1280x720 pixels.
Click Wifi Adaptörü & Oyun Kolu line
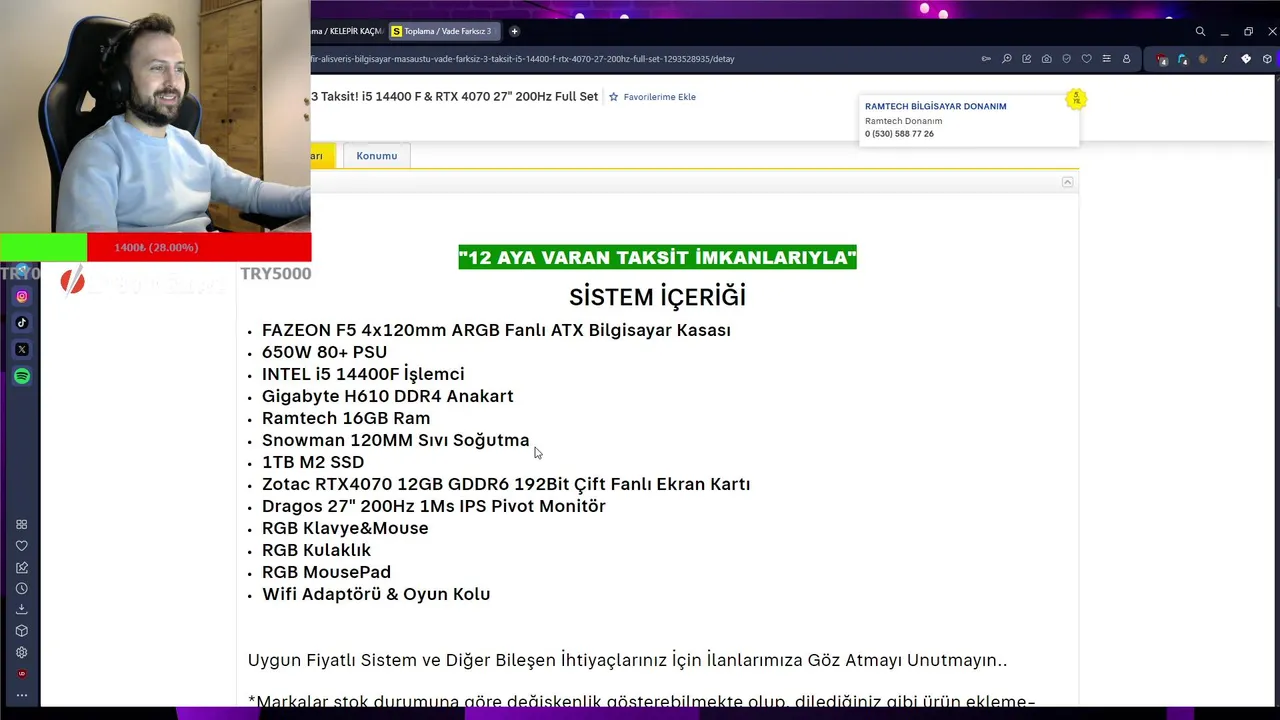[x=376, y=594]
